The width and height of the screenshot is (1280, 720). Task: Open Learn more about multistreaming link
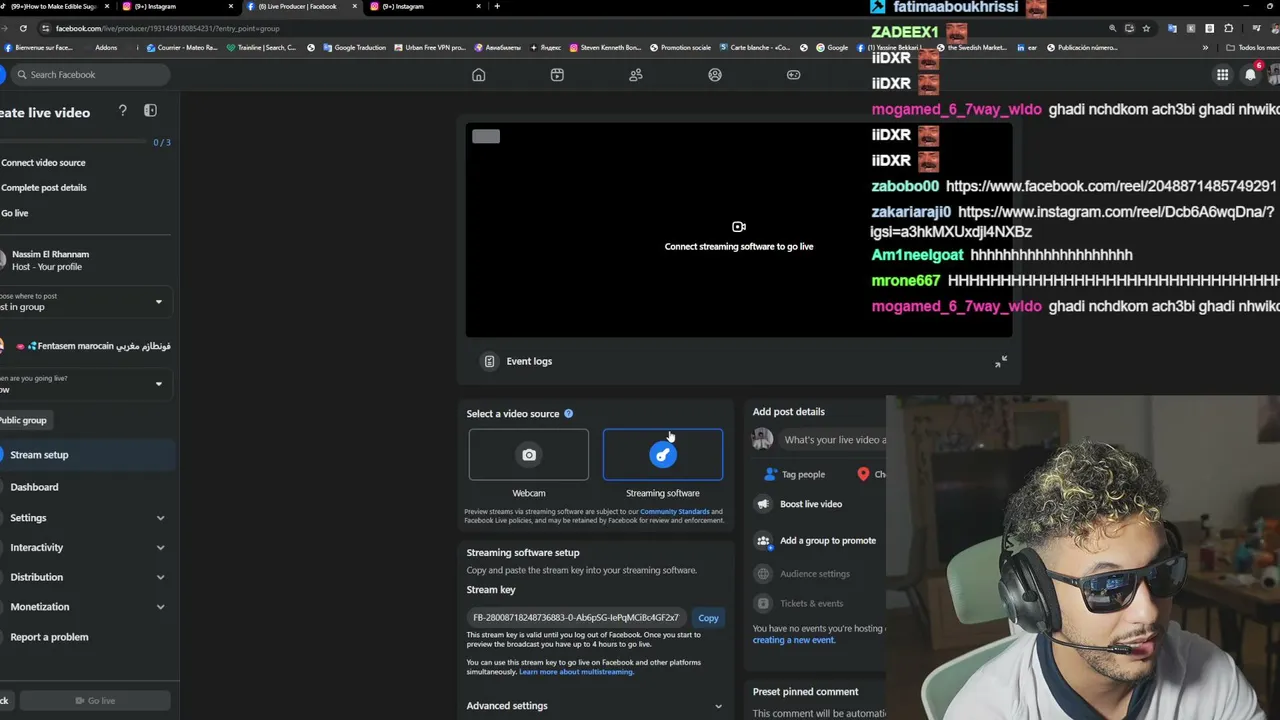[576, 672]
